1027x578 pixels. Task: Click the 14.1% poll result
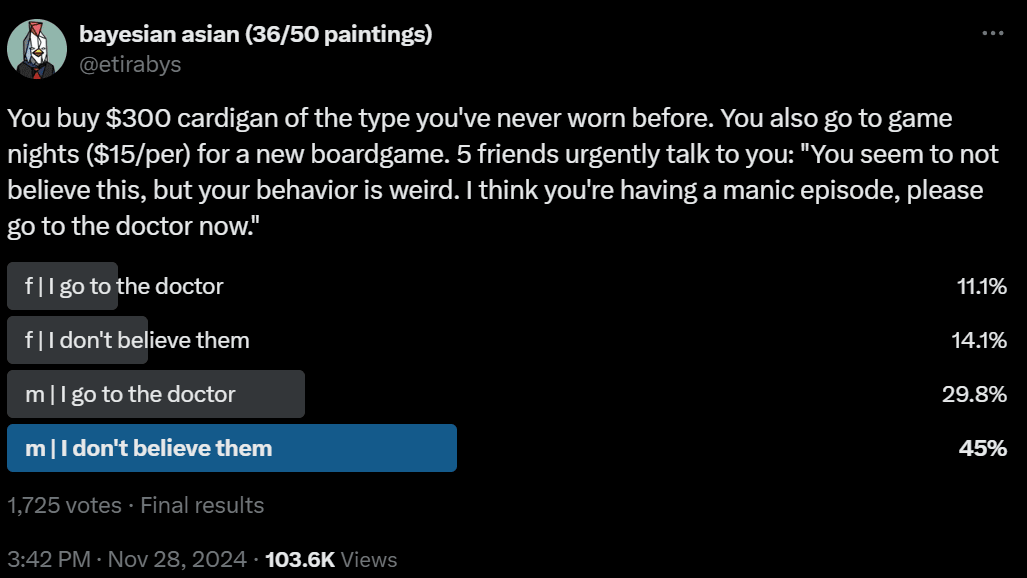[979, 340]
